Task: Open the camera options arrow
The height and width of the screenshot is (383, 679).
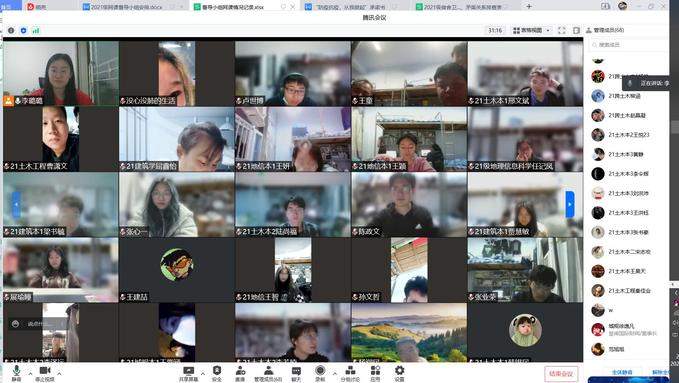Action: 59,373
